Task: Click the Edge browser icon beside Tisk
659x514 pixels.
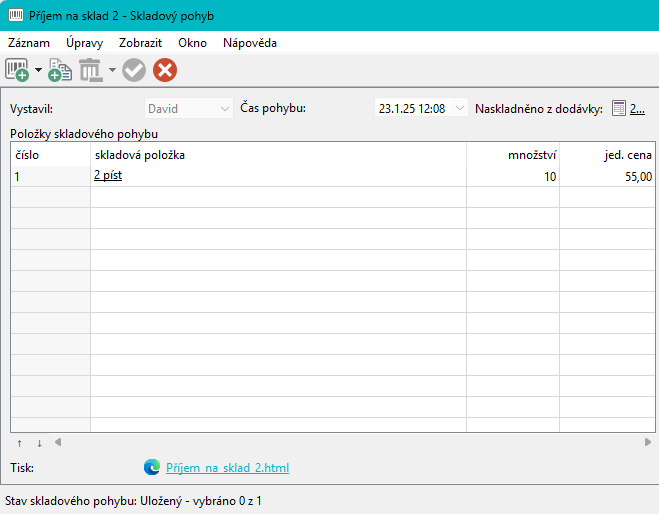Action: tap(152, 467)
